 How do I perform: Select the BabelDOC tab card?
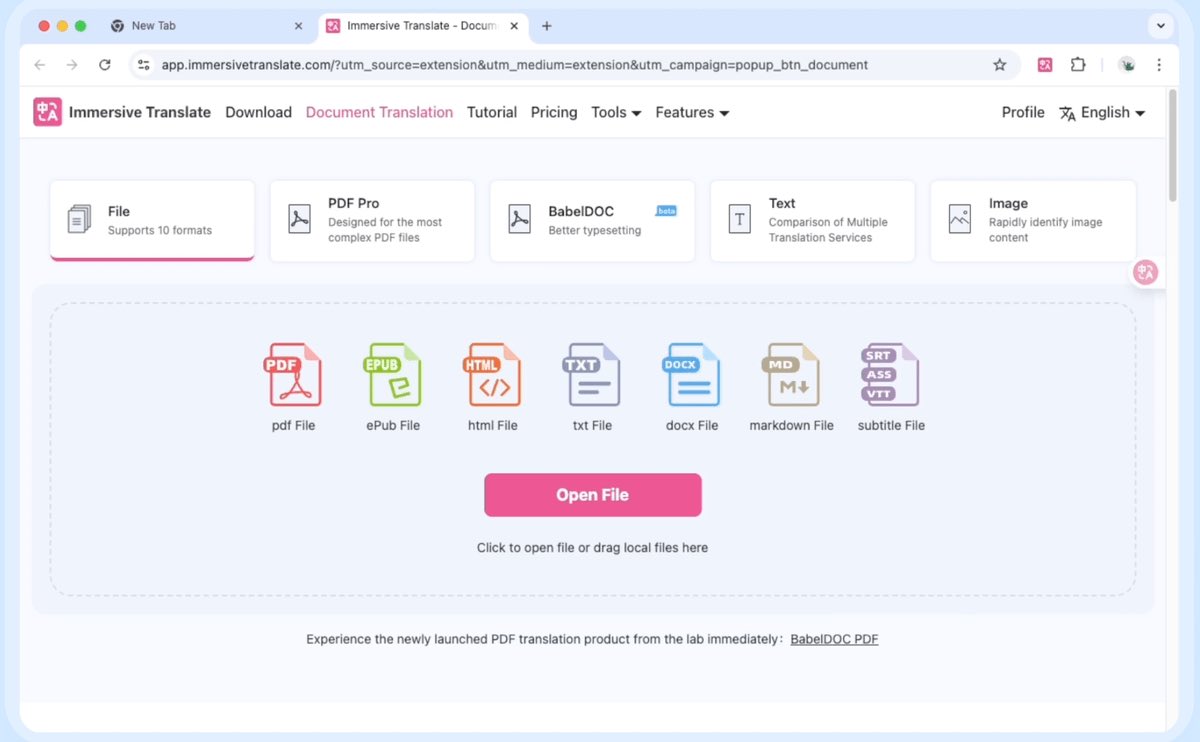592,221
